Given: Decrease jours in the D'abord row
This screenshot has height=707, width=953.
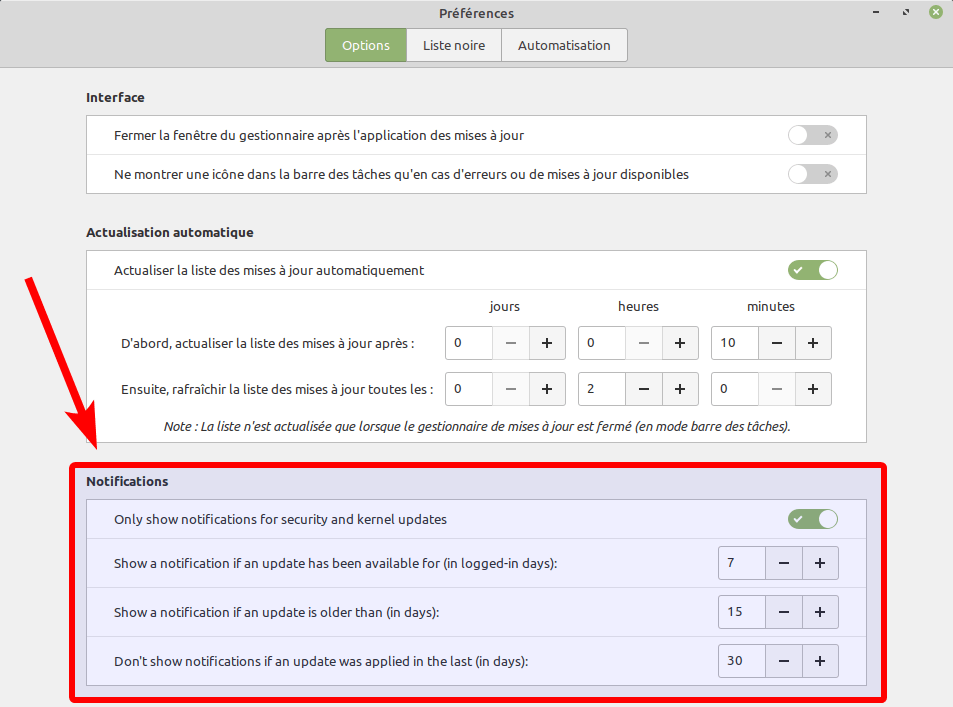Looking at the screenshot, I should click(x=511, y=343).
